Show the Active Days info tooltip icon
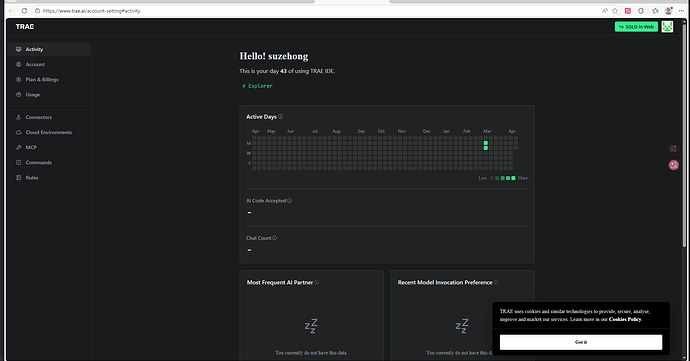690x361 pixels. (280, 117)
